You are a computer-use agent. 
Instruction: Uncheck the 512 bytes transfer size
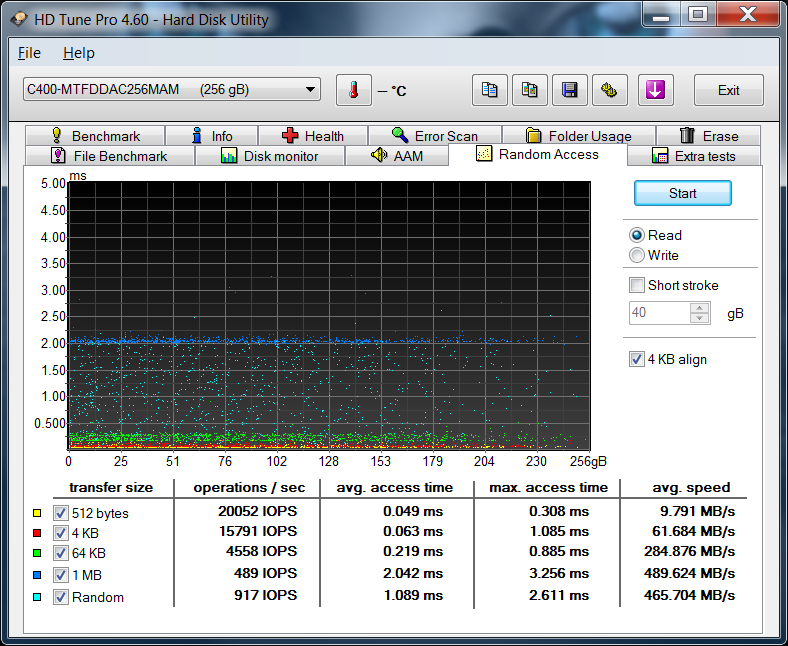coord(60,513)
